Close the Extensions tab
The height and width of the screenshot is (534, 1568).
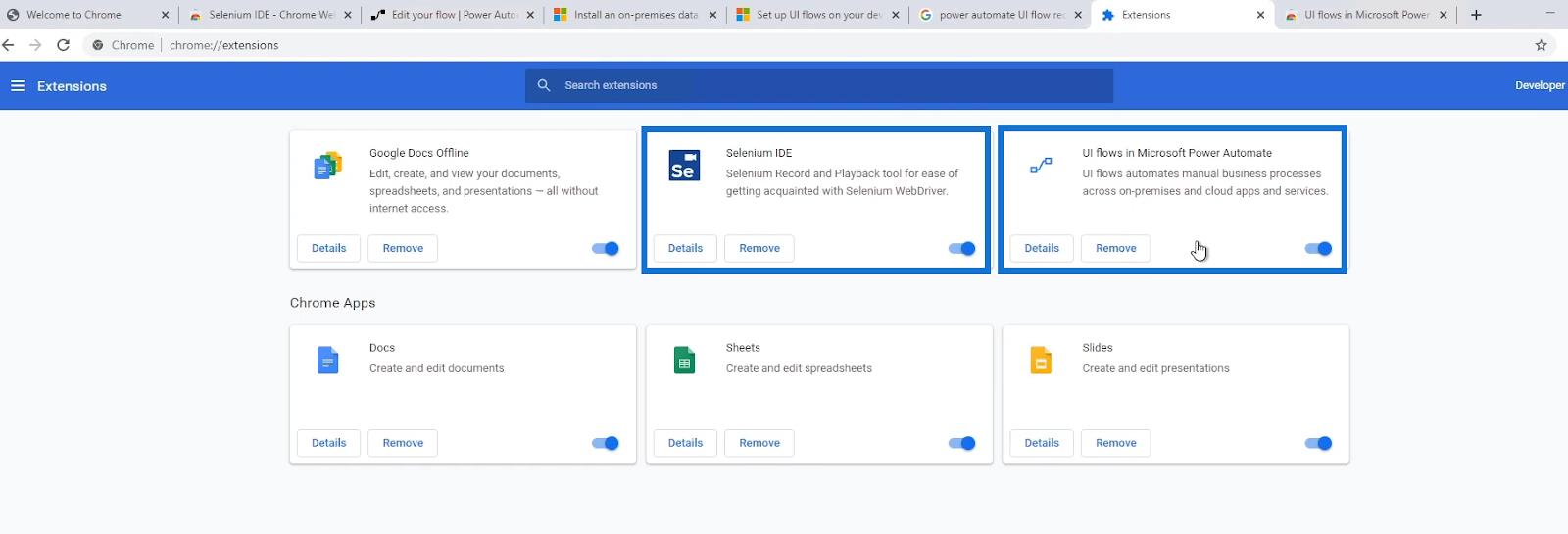click(x=1260, y=15)
